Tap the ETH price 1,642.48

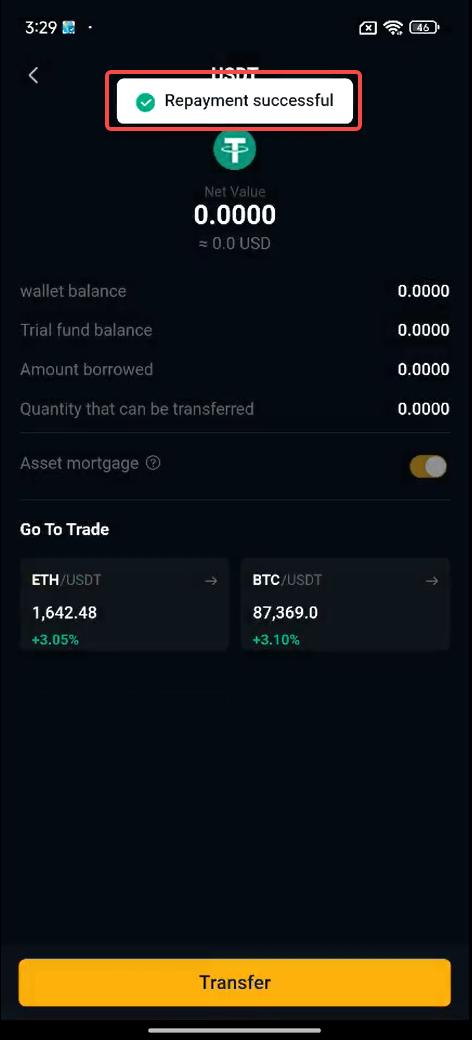click(x=64, y=613)
